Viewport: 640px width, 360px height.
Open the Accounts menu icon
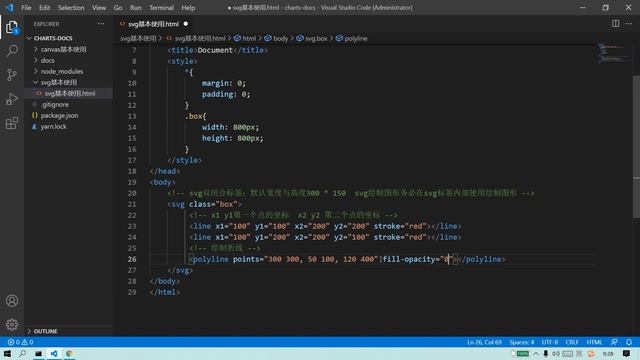[x=12, y=301]
